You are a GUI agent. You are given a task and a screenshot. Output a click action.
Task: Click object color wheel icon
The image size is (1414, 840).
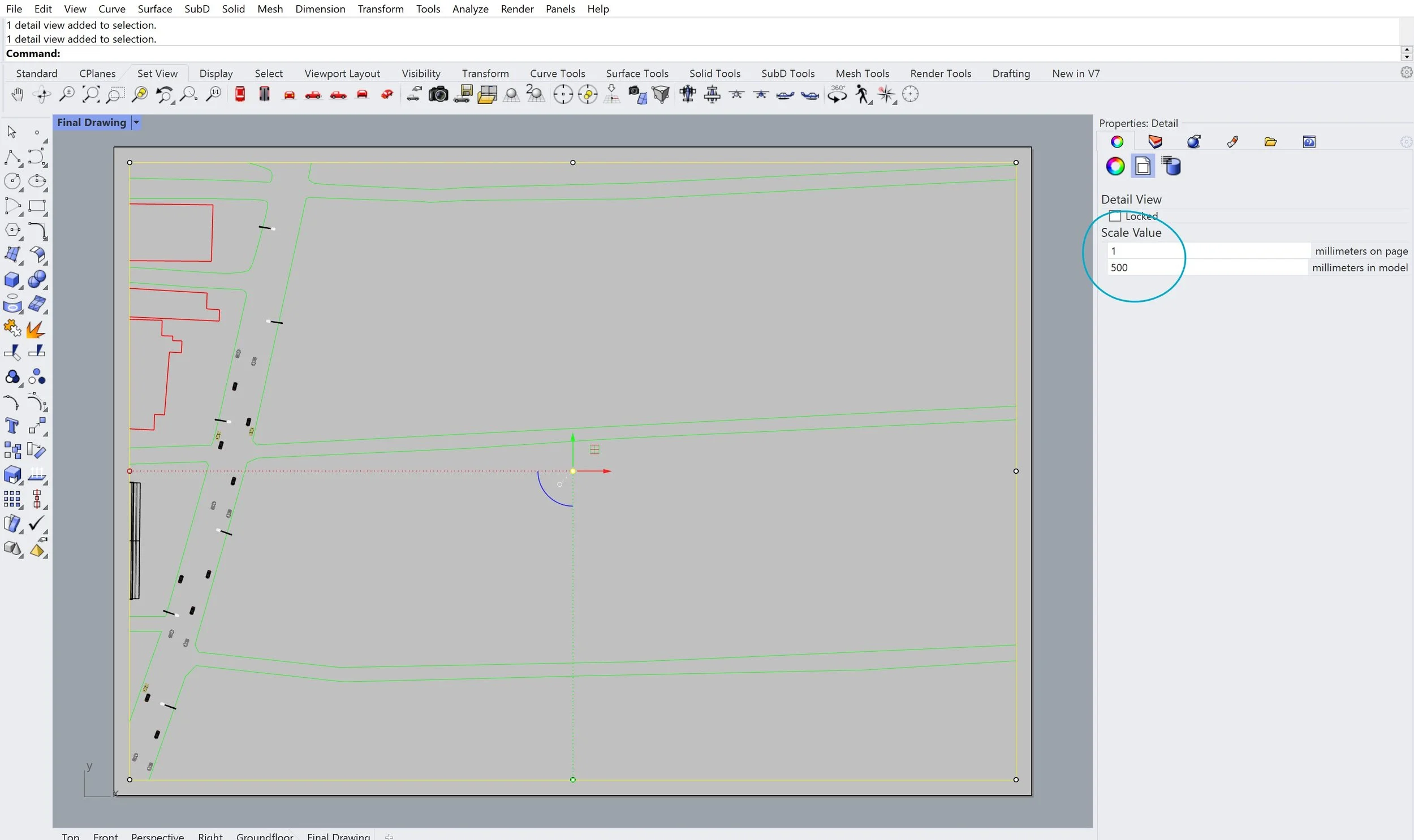pos(1115,166)
